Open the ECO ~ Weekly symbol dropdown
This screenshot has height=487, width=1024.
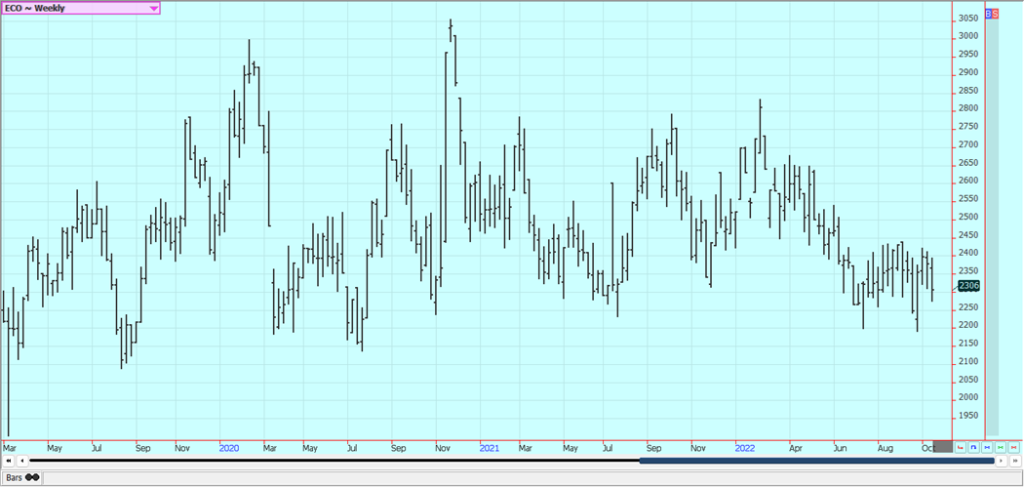[x=80, y=8]
